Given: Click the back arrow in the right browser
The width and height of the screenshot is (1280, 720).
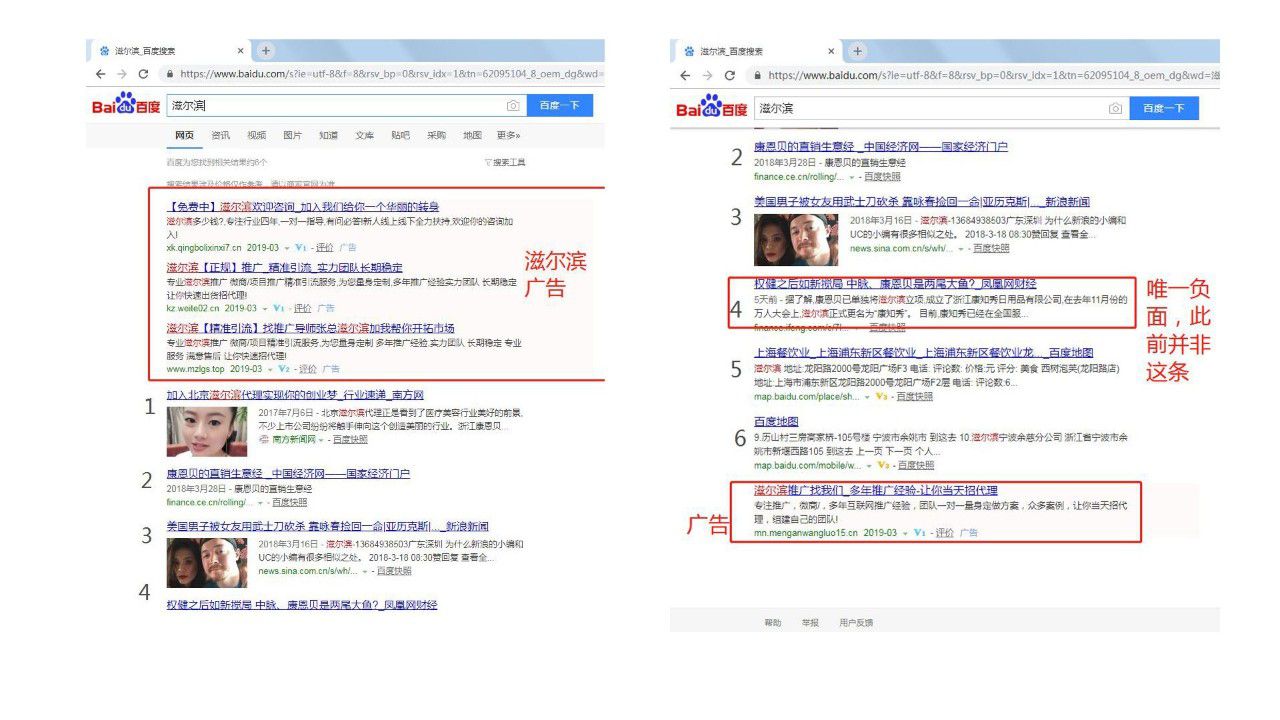Looking at the screenshot, I should [x=685, y=75].
